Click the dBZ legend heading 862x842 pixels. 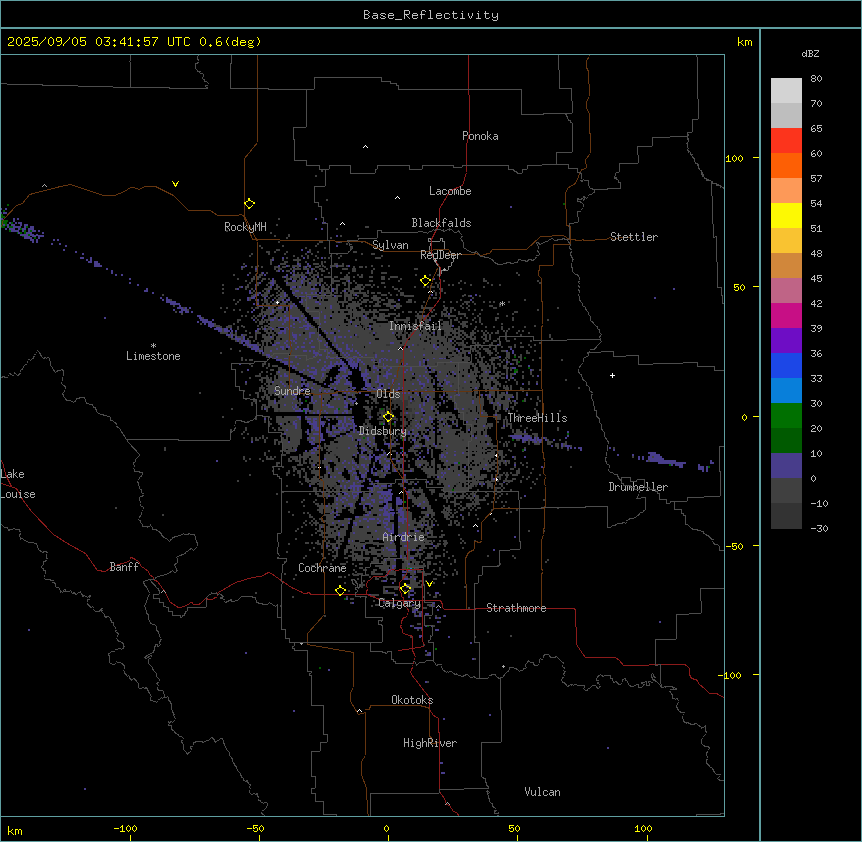click(x=810, y=53)
